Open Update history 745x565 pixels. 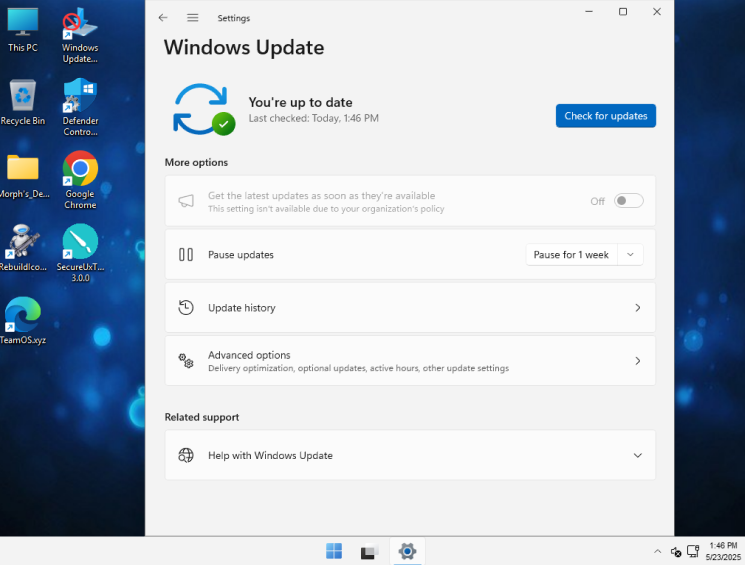pos(410,308)
